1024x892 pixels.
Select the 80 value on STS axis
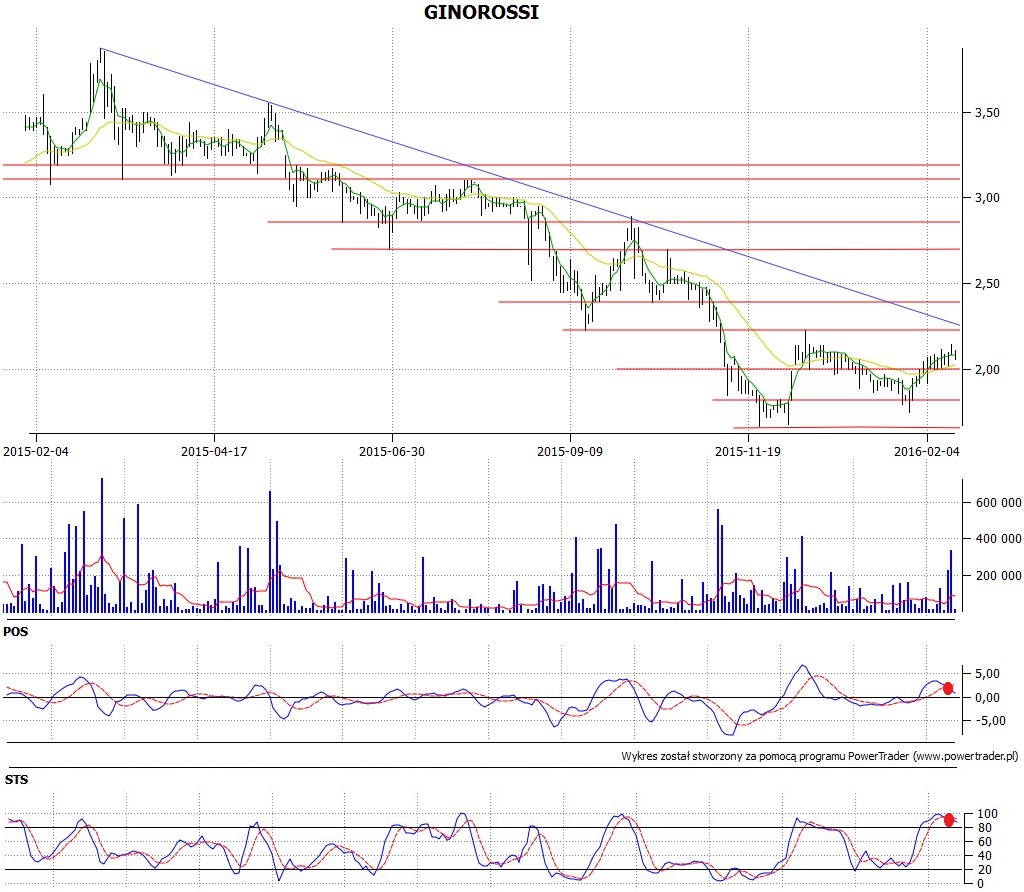point(984,828)
